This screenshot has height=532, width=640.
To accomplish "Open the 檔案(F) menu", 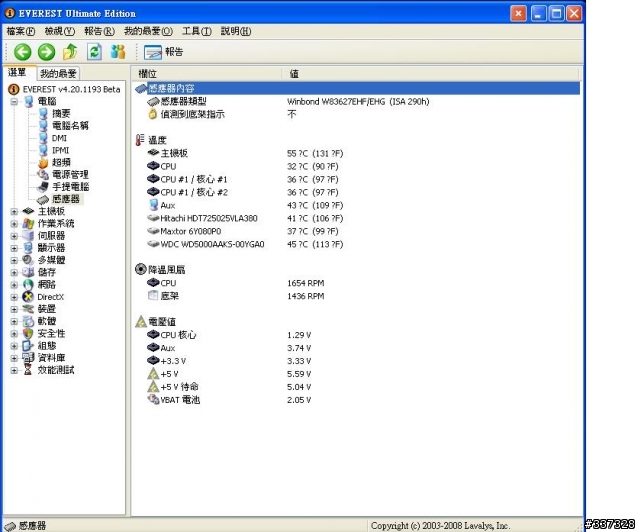I will click(x=21, y=31).
